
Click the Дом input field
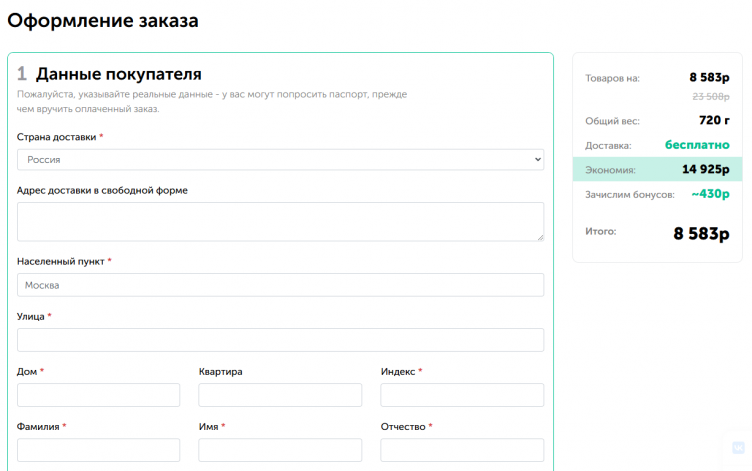click(98, 395)
